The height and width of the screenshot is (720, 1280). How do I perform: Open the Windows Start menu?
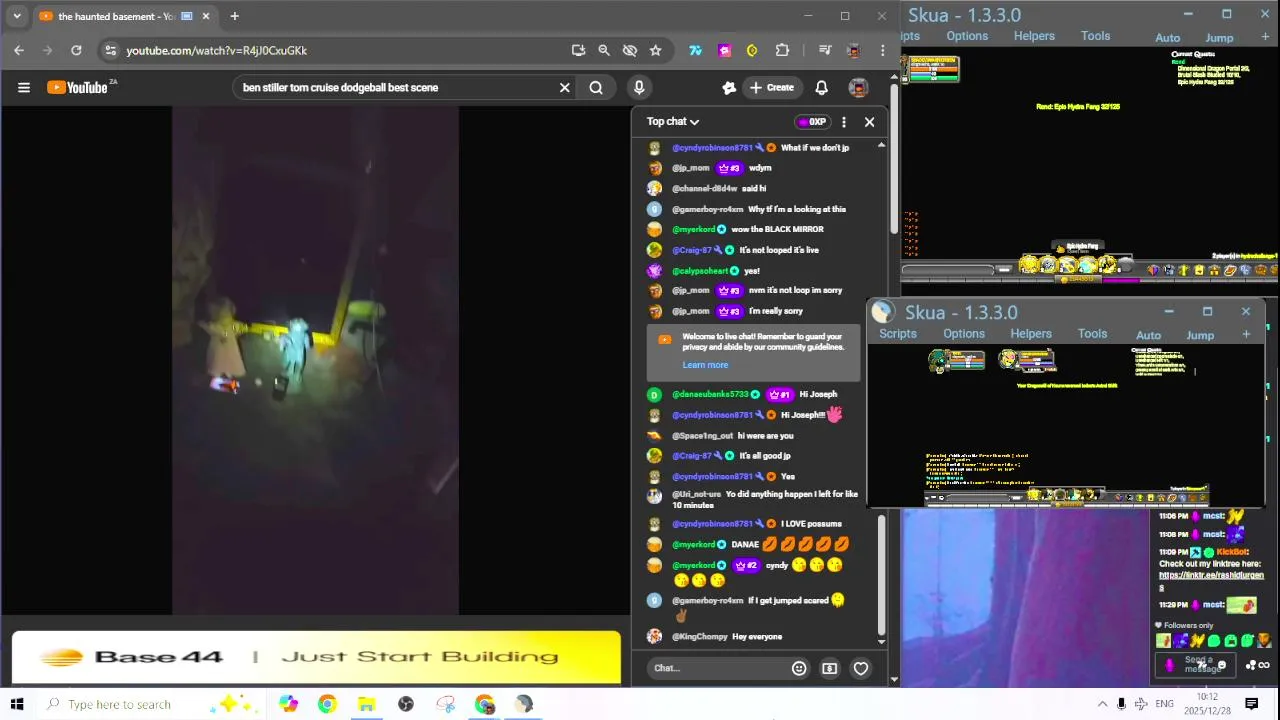(17, 704)
